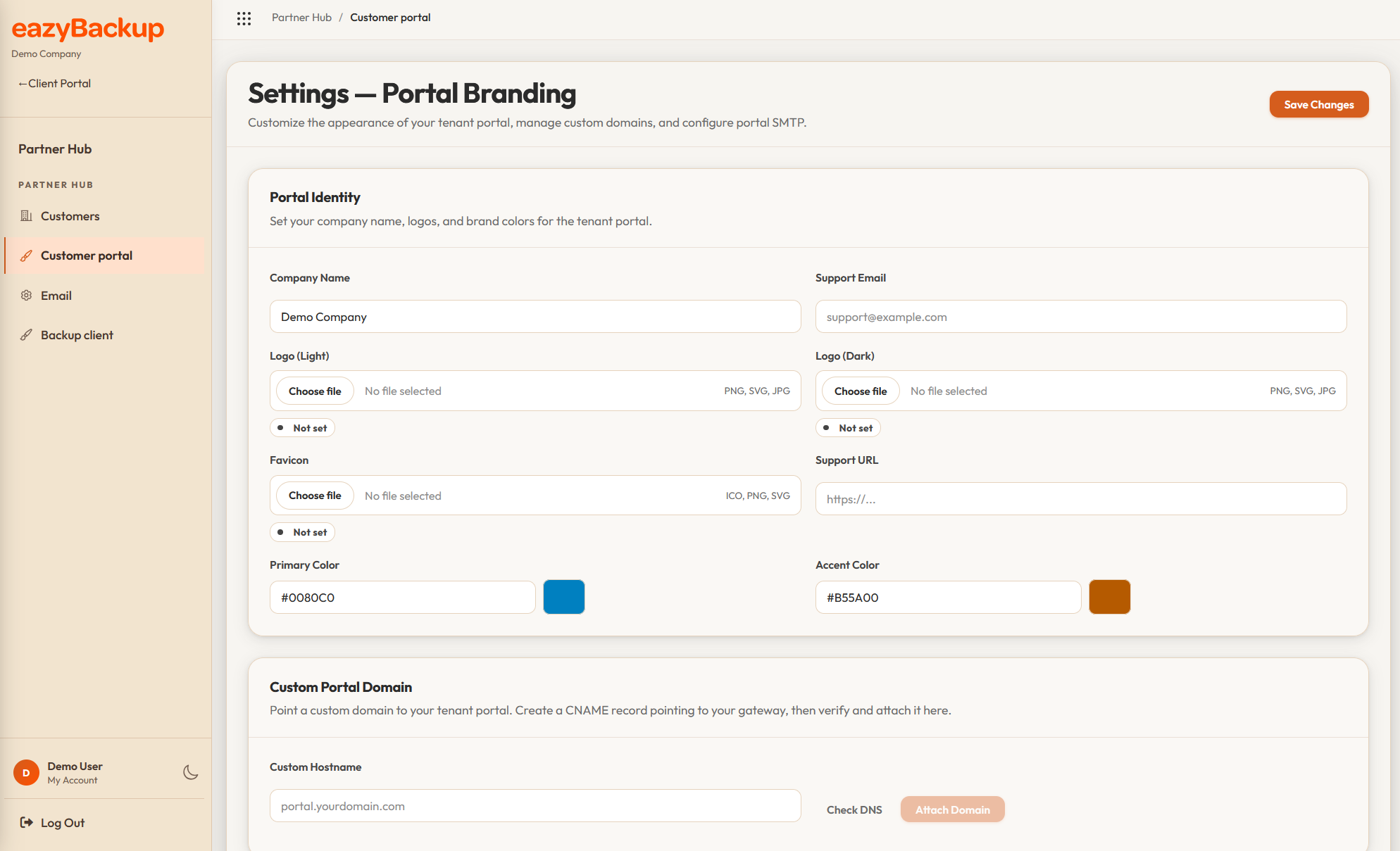Focus the Company Name field
1400x851 pixels.
tap(535, 317)
